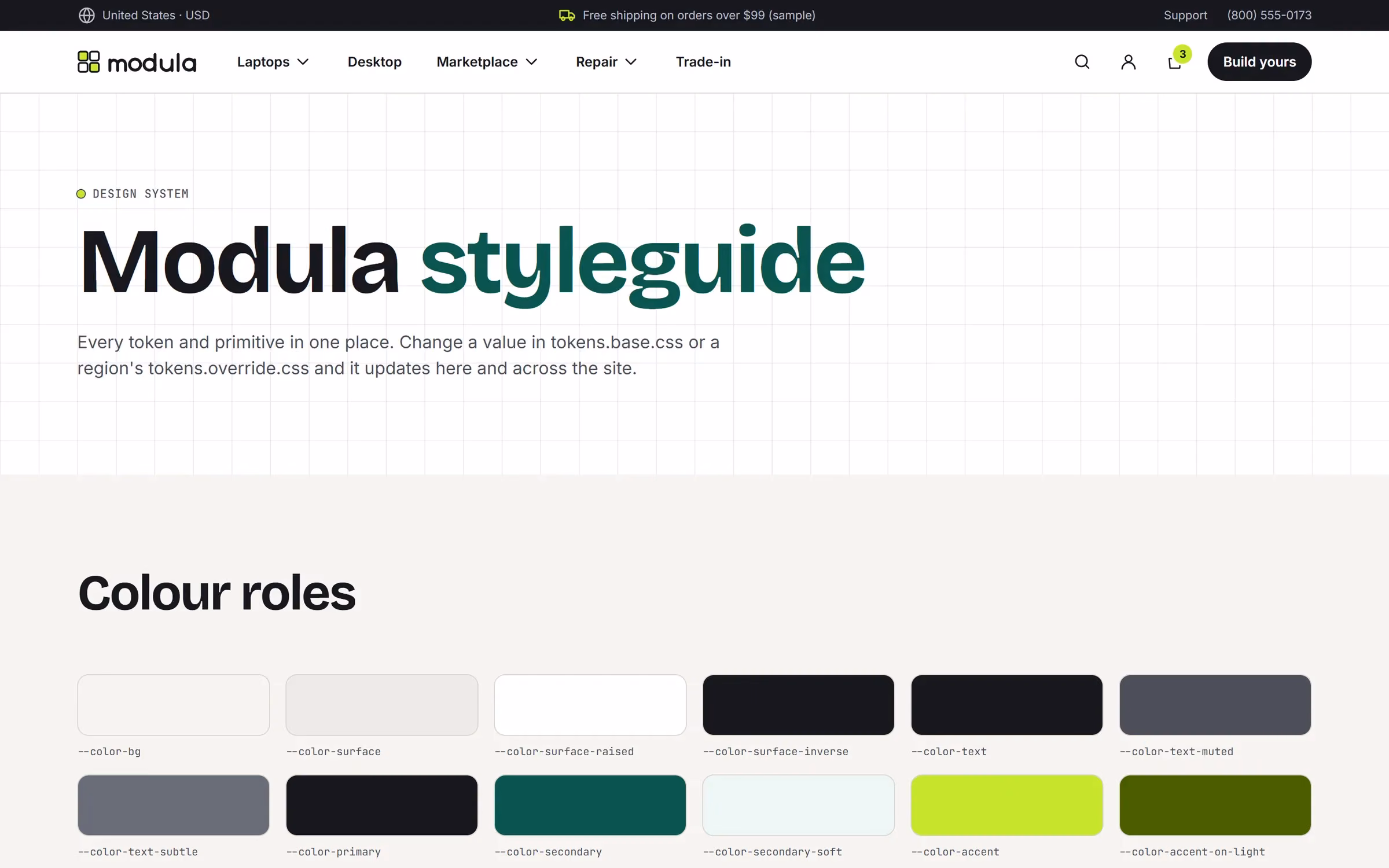Select the --color-accent-on-light swatch
This screenshot has width=1389, height=868.
coord(1215,805)
